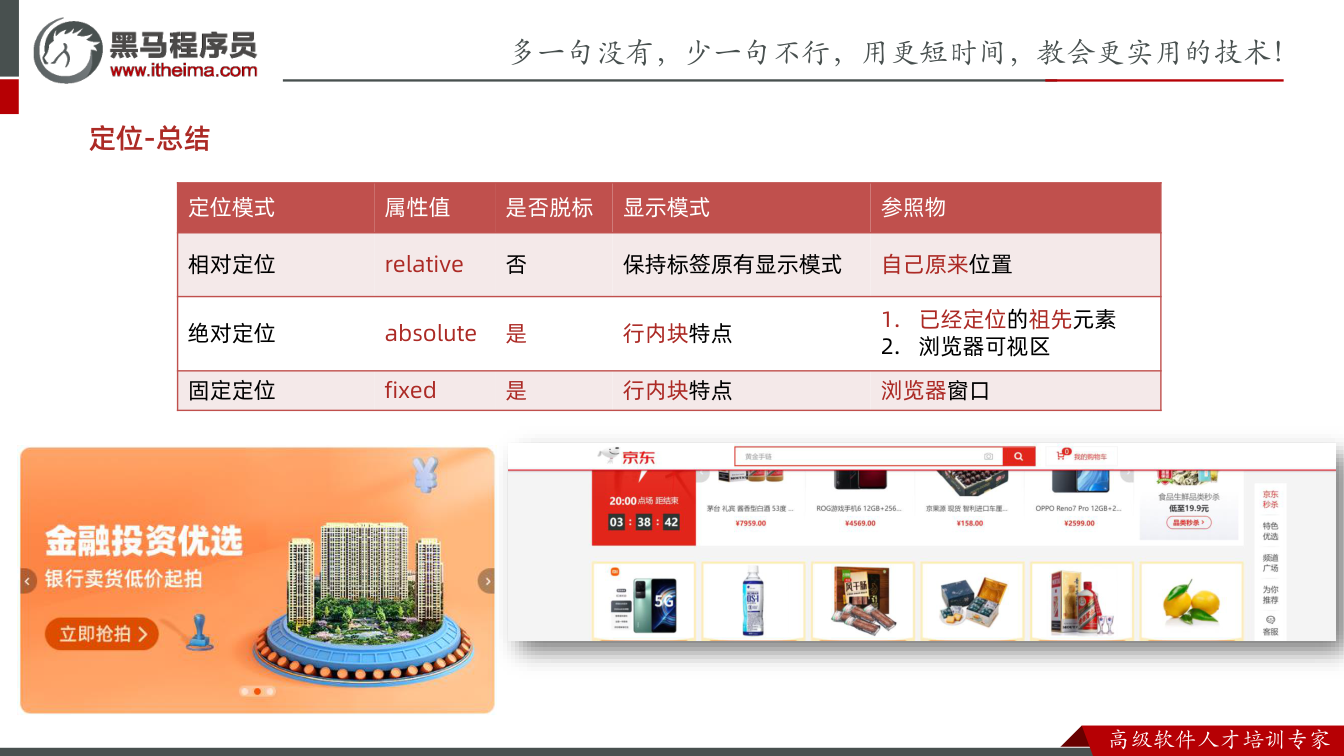
Task: Open the 风干肠 sausage product thumbnail
Action: point(862,601)
